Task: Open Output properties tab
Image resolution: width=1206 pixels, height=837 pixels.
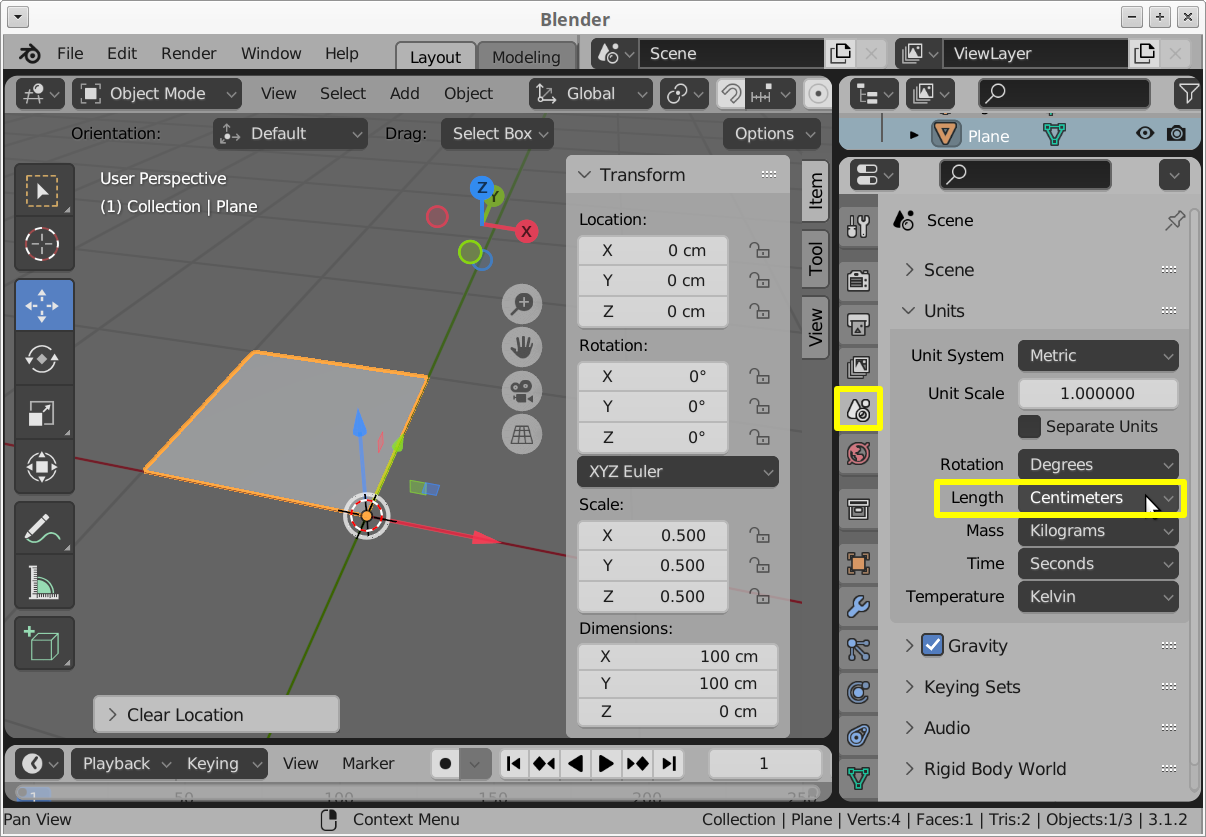Action: (858, 323)
